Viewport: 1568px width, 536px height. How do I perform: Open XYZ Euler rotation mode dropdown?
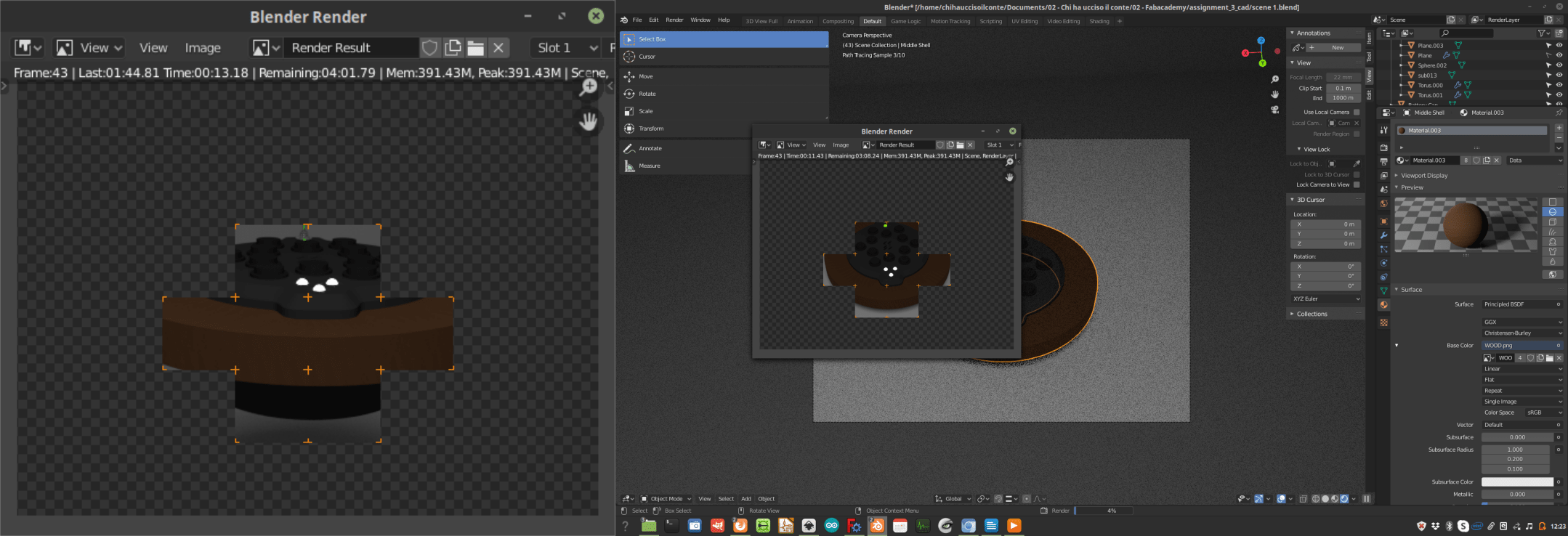[1325, 299]
